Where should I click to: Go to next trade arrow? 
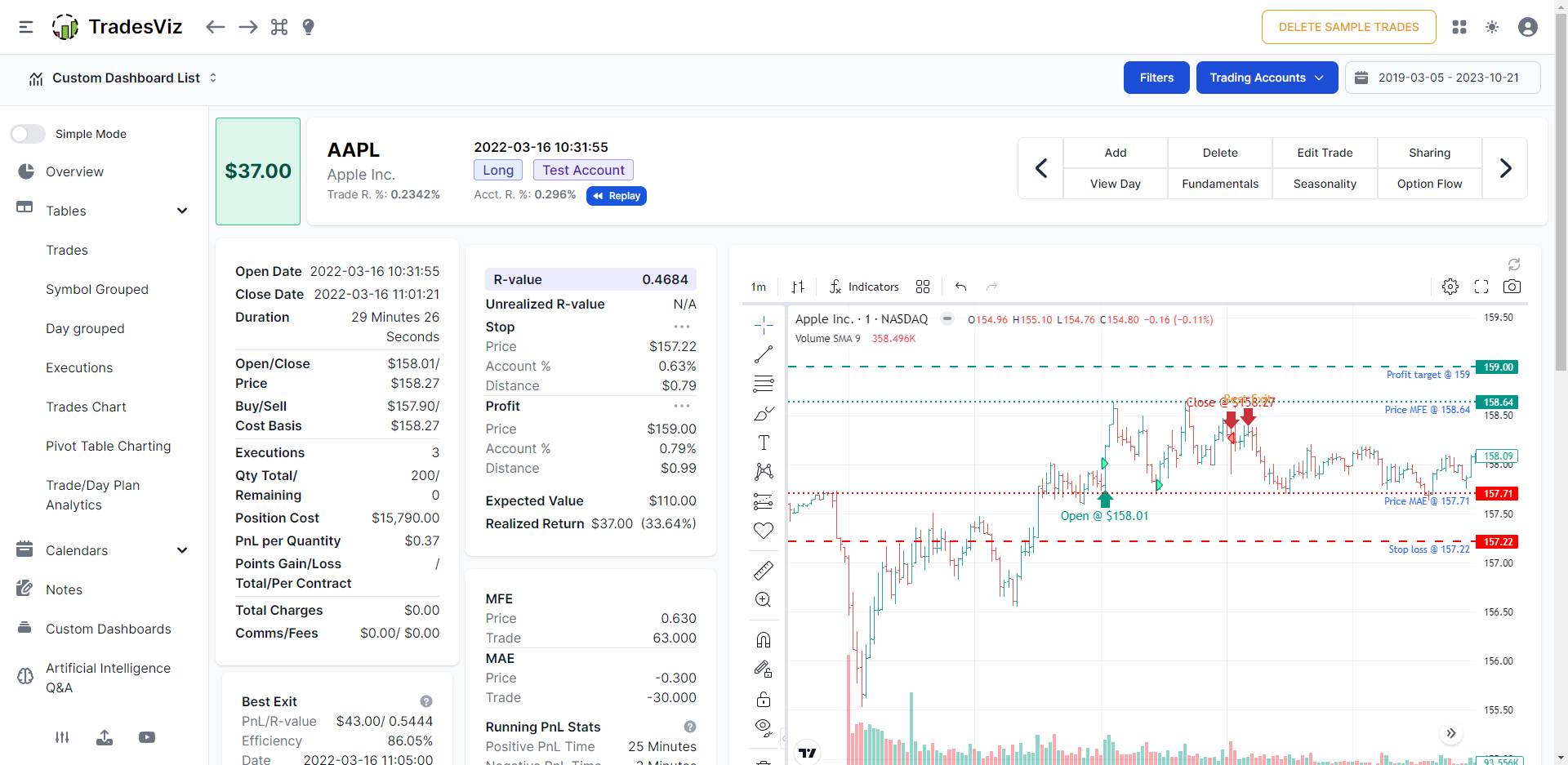tap(1505, 168)
